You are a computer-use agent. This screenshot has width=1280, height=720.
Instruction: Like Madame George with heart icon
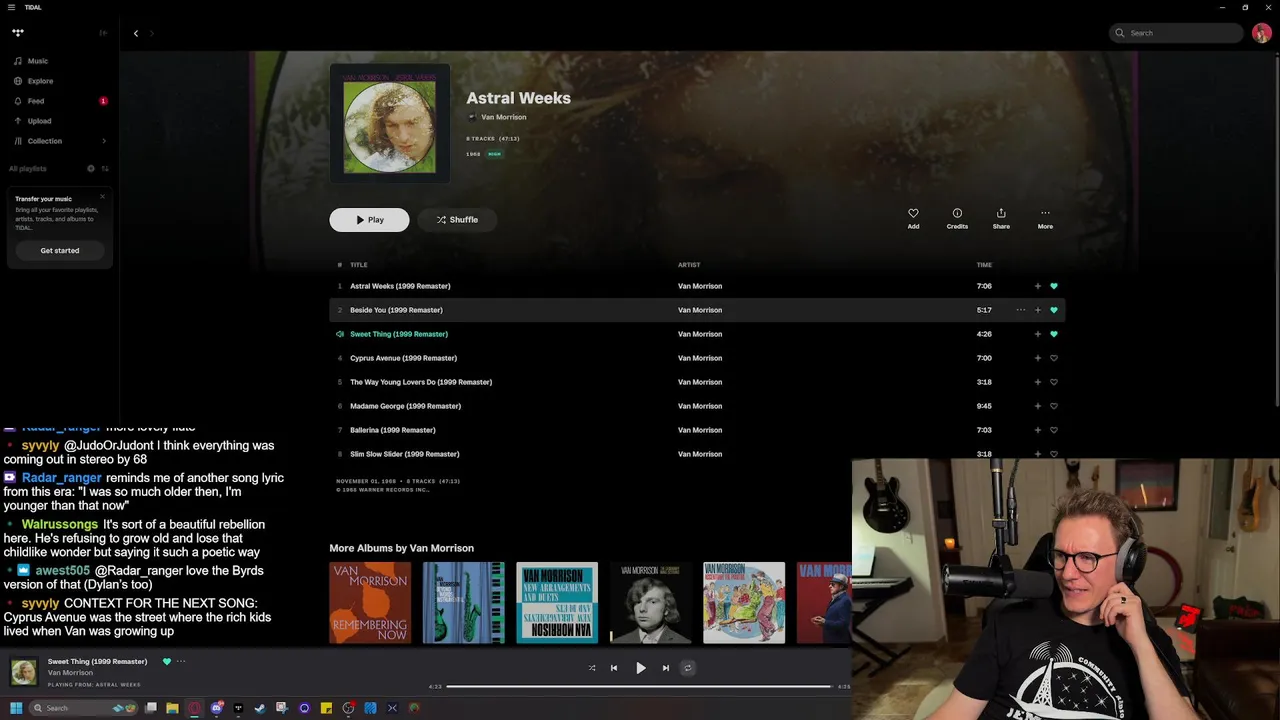pyautogui.click(x=1053, y=406)
